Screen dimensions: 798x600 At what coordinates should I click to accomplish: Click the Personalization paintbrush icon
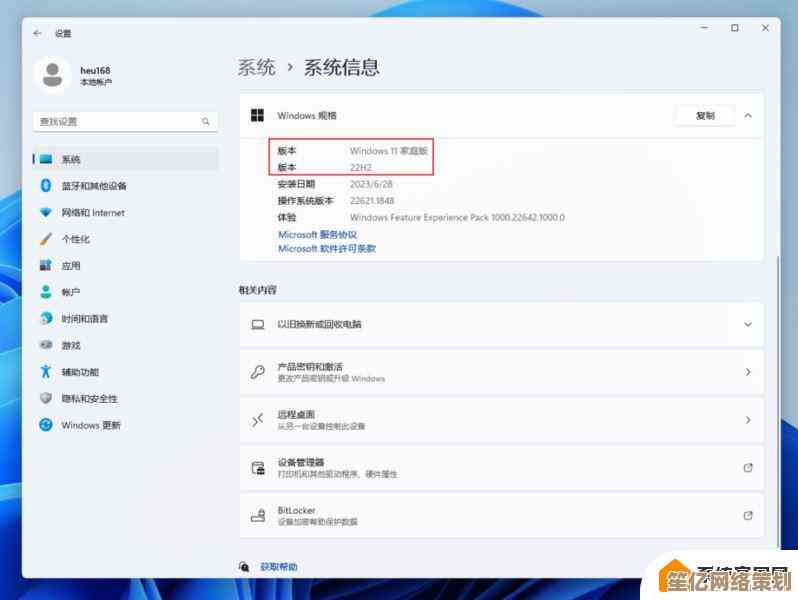click(45, 239)
